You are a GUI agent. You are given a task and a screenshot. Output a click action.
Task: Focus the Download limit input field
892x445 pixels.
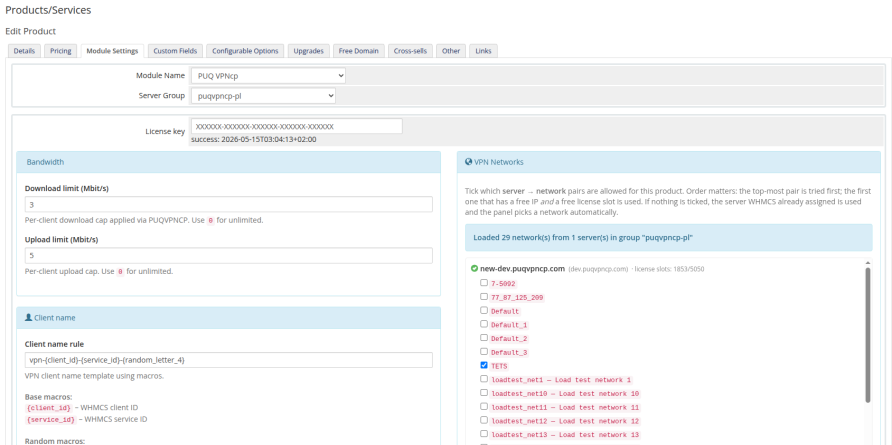[x=229, y=204]
